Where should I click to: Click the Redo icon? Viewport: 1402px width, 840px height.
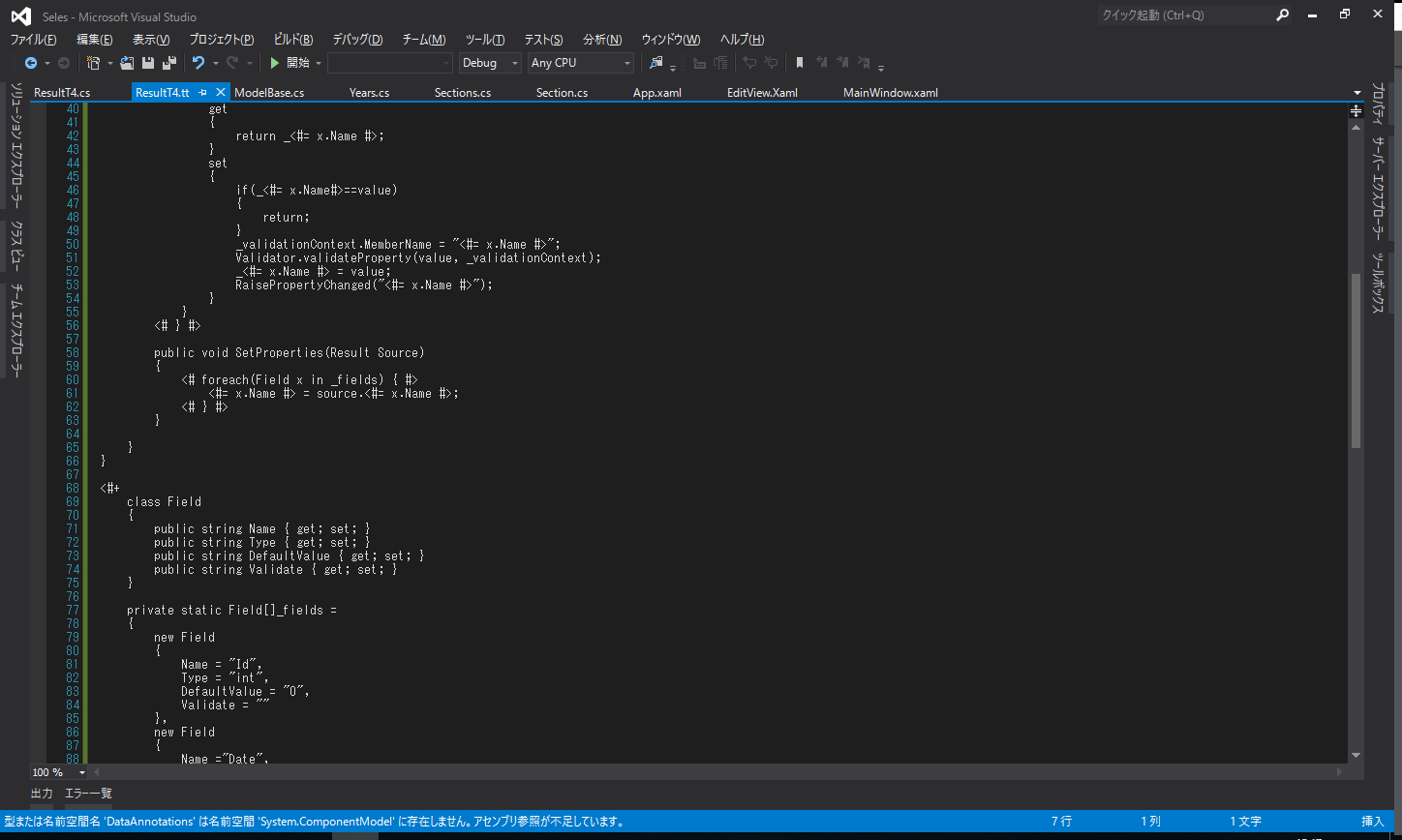231,62
